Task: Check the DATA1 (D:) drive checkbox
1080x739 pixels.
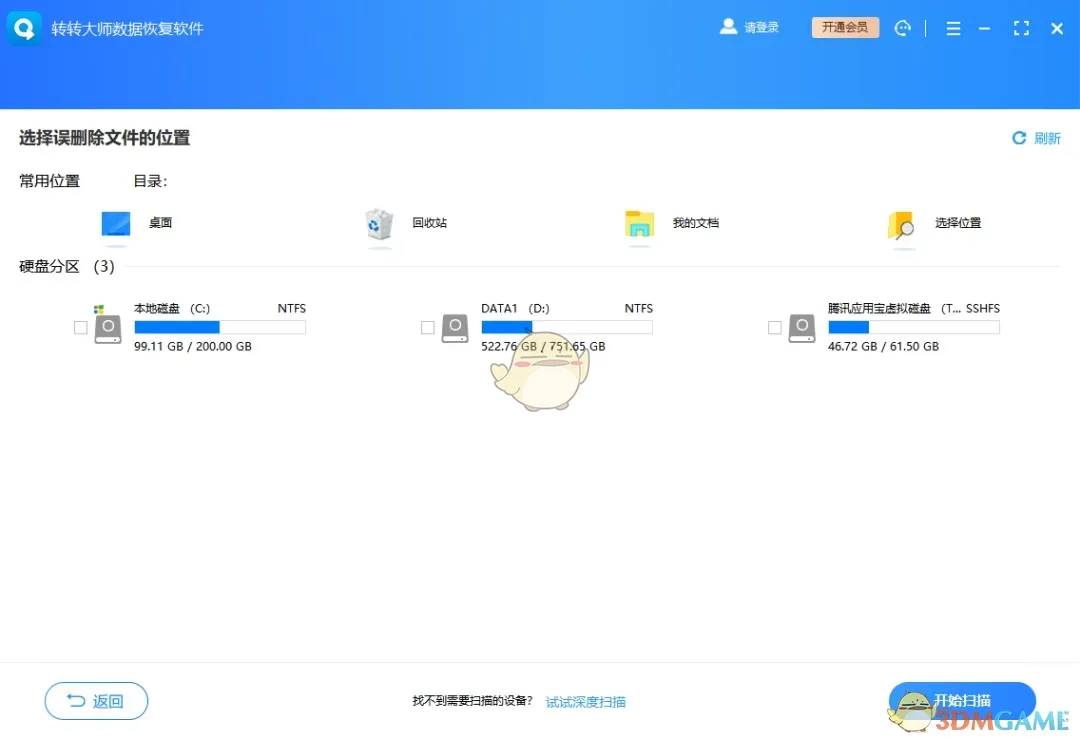Action: (427, 327)
